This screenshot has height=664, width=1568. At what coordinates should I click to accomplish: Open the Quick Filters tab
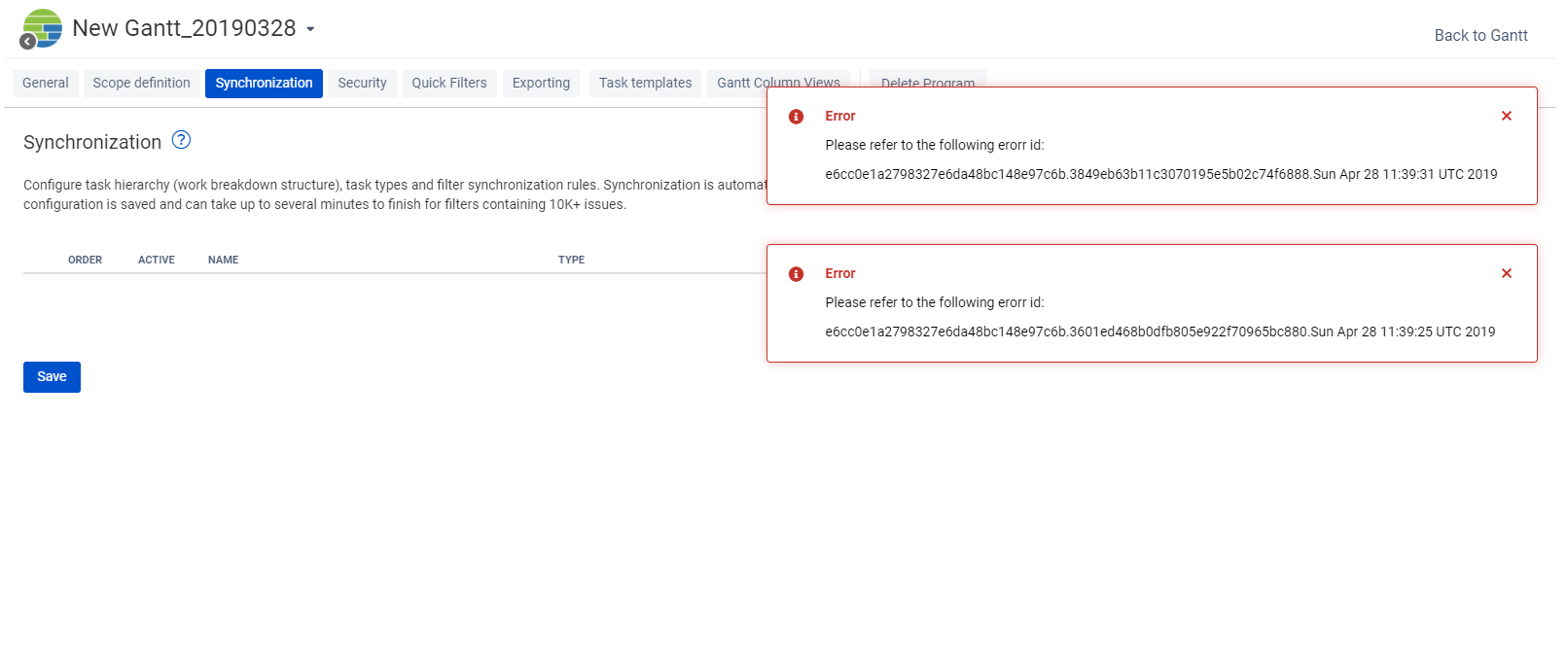(x=449, y=84)
